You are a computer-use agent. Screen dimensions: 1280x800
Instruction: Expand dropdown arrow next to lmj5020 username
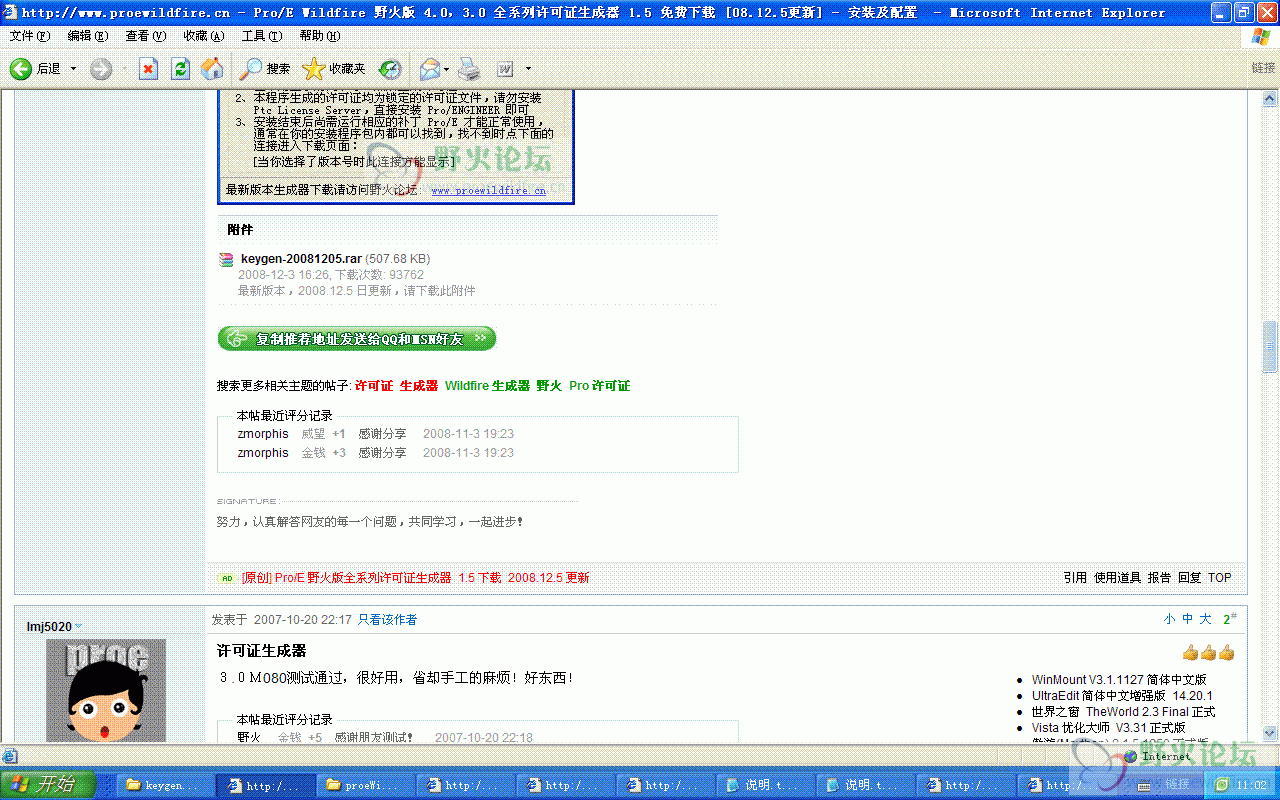[x=79, y=627]
